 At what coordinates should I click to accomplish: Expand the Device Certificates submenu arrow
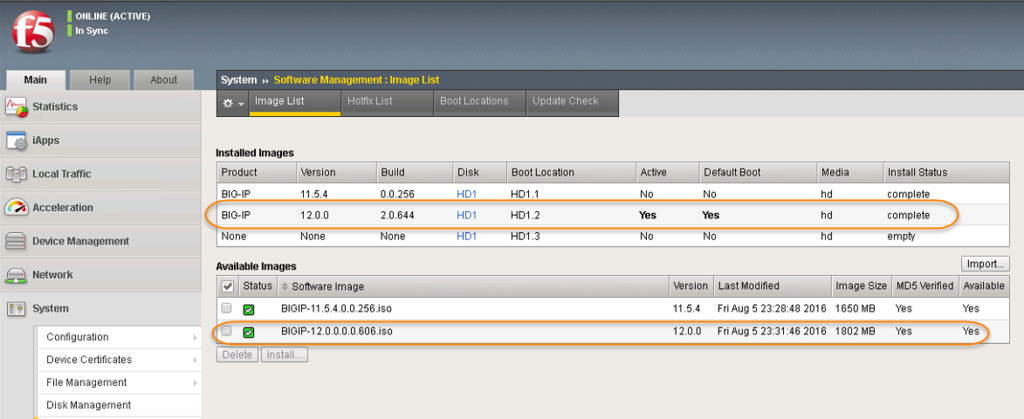click(195, 360)
